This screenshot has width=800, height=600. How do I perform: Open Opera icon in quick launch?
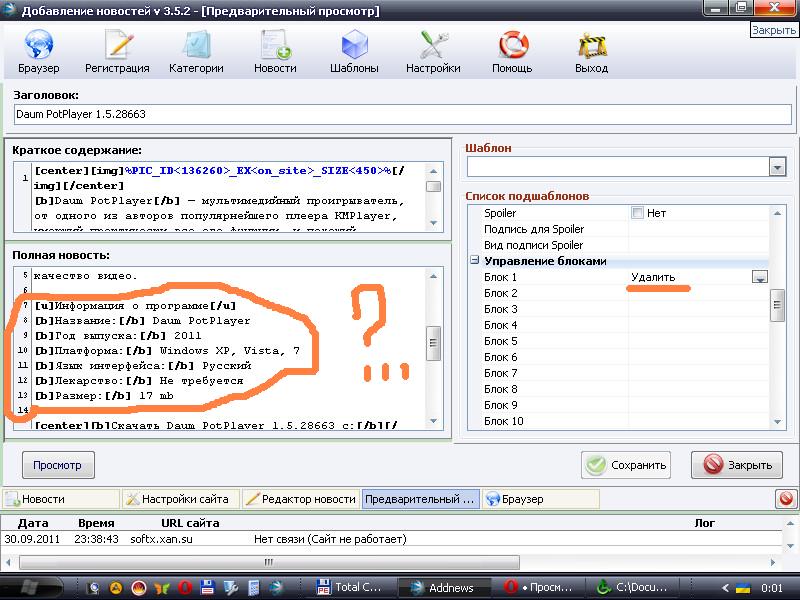[x=185, y=587]
